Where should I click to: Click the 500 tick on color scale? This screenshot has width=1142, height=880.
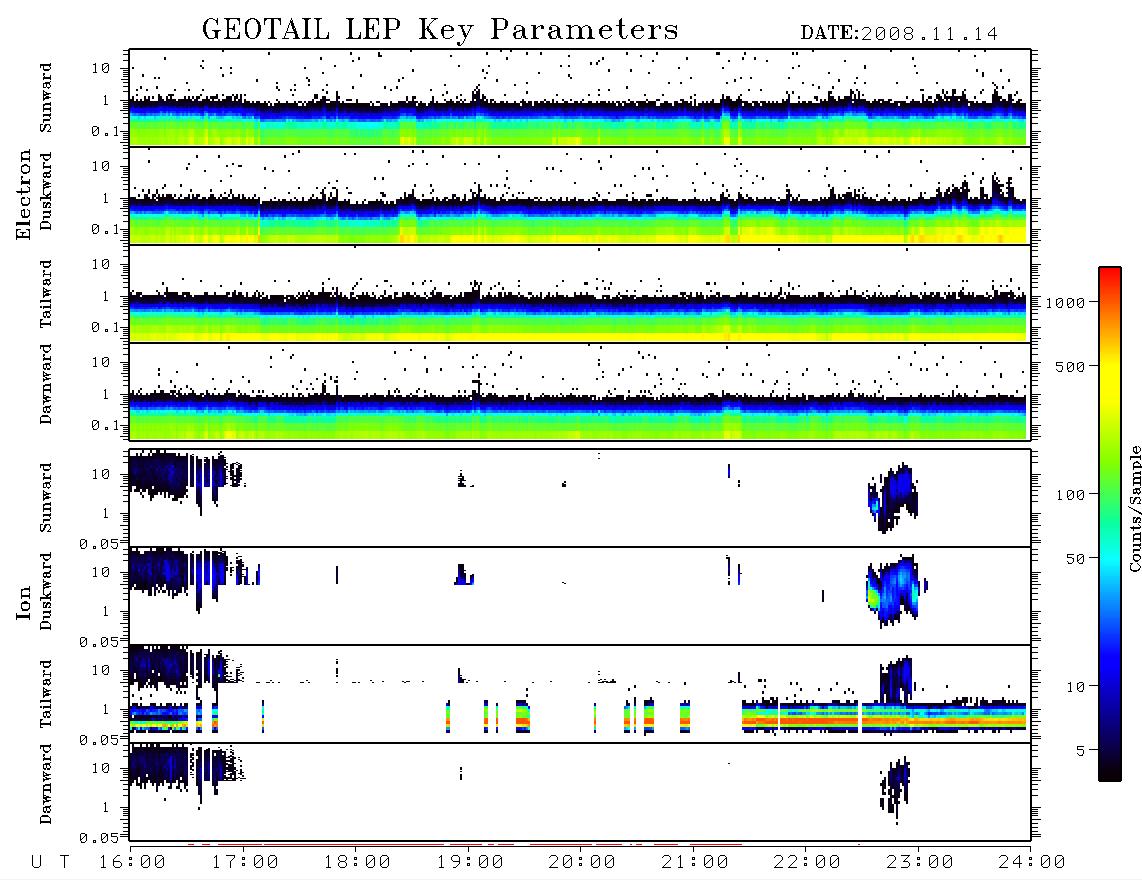point(1070,367)
